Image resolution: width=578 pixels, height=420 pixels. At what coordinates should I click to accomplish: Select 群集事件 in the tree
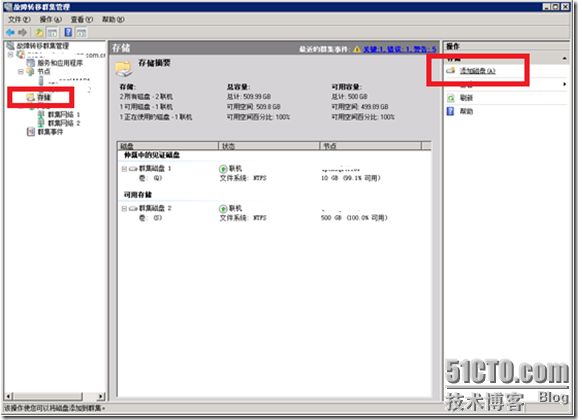[x=50, y=132]
